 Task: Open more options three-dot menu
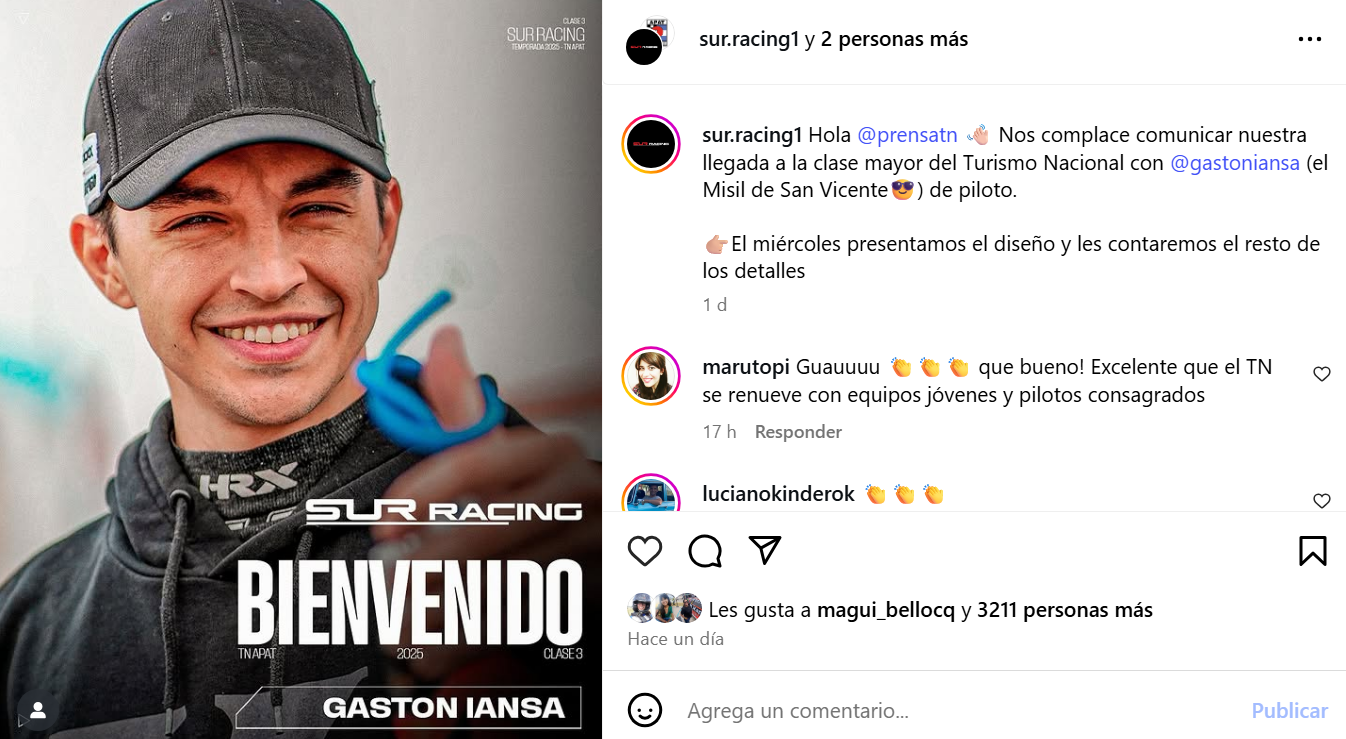pyautogui.click(x=1310, y=40)
